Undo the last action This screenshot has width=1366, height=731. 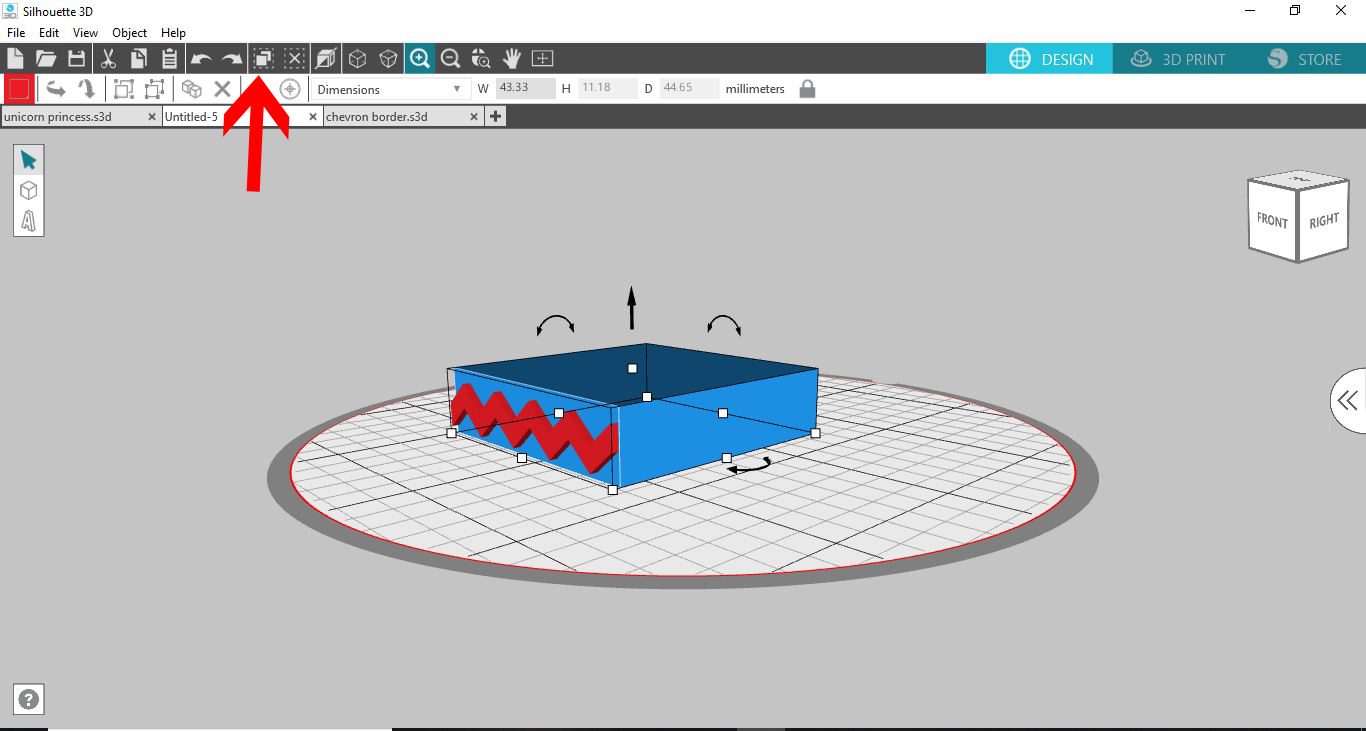click(201, 59)
